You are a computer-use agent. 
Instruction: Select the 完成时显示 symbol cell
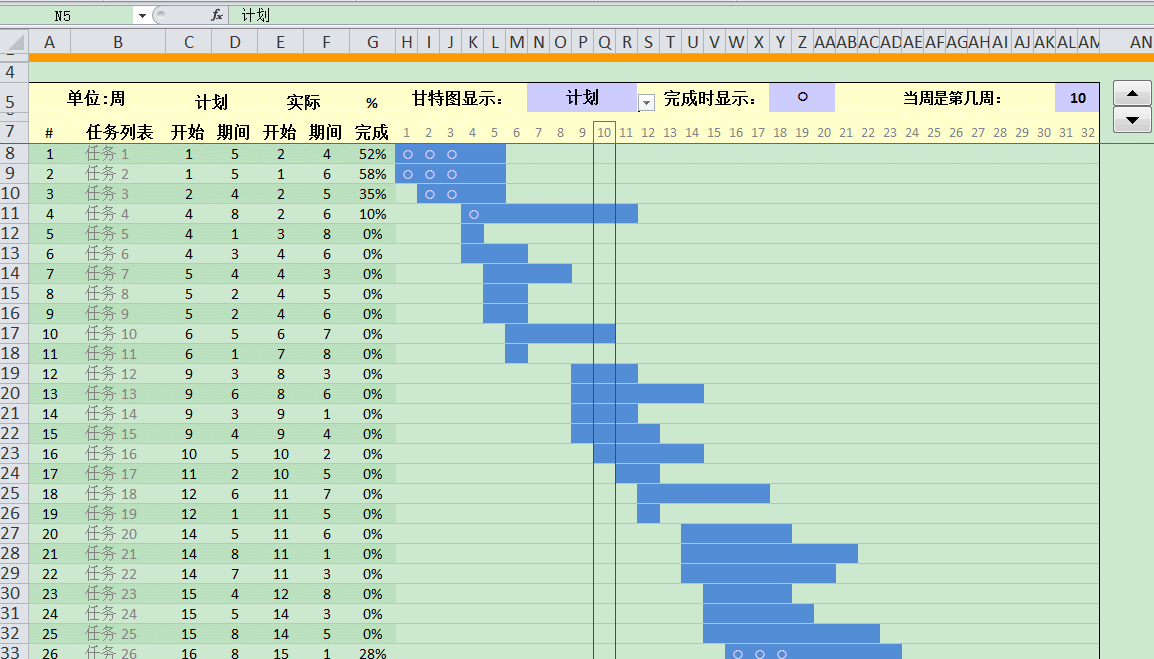pos(802,98)
